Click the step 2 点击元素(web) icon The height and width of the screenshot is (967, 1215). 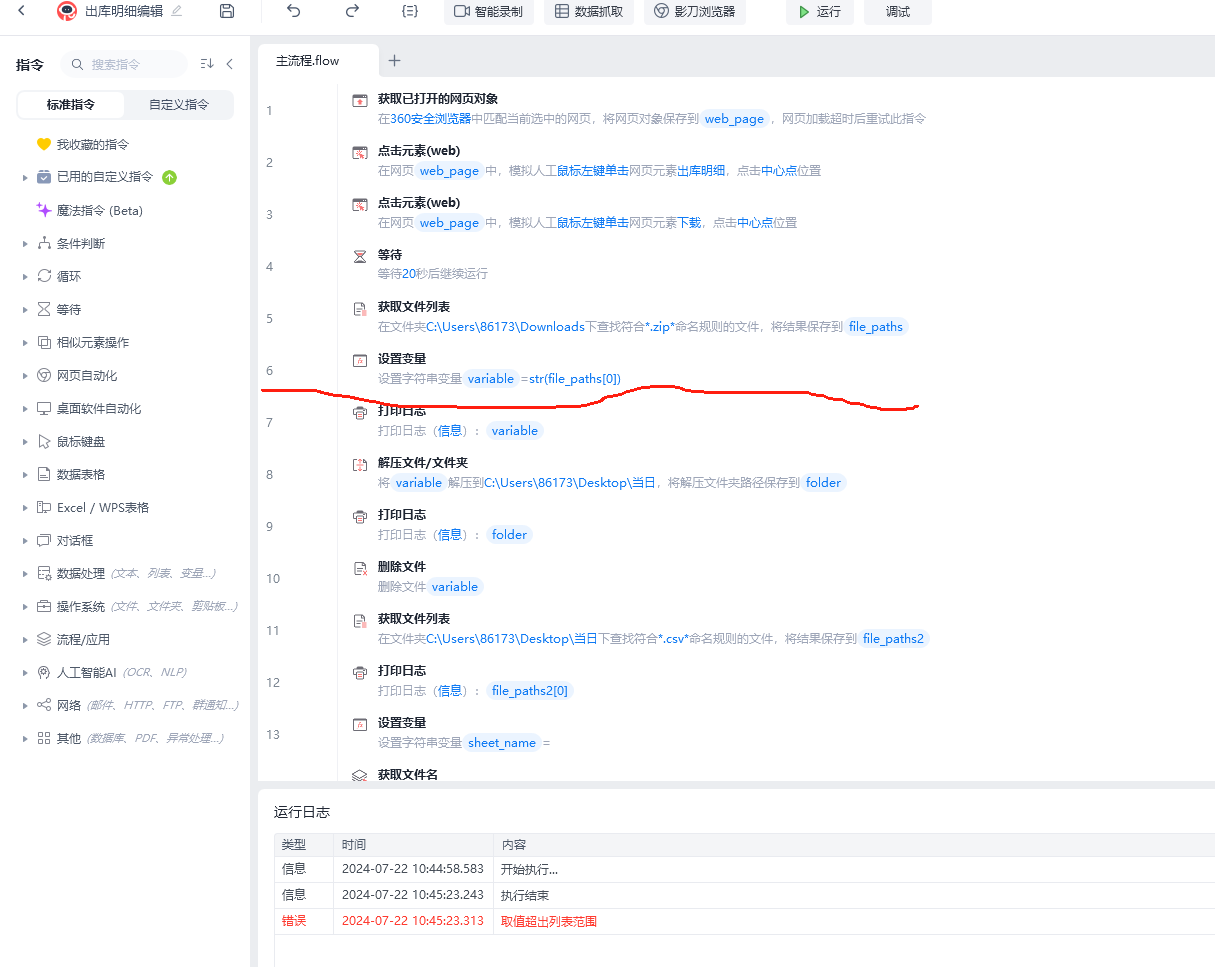[x=360, y=152]
